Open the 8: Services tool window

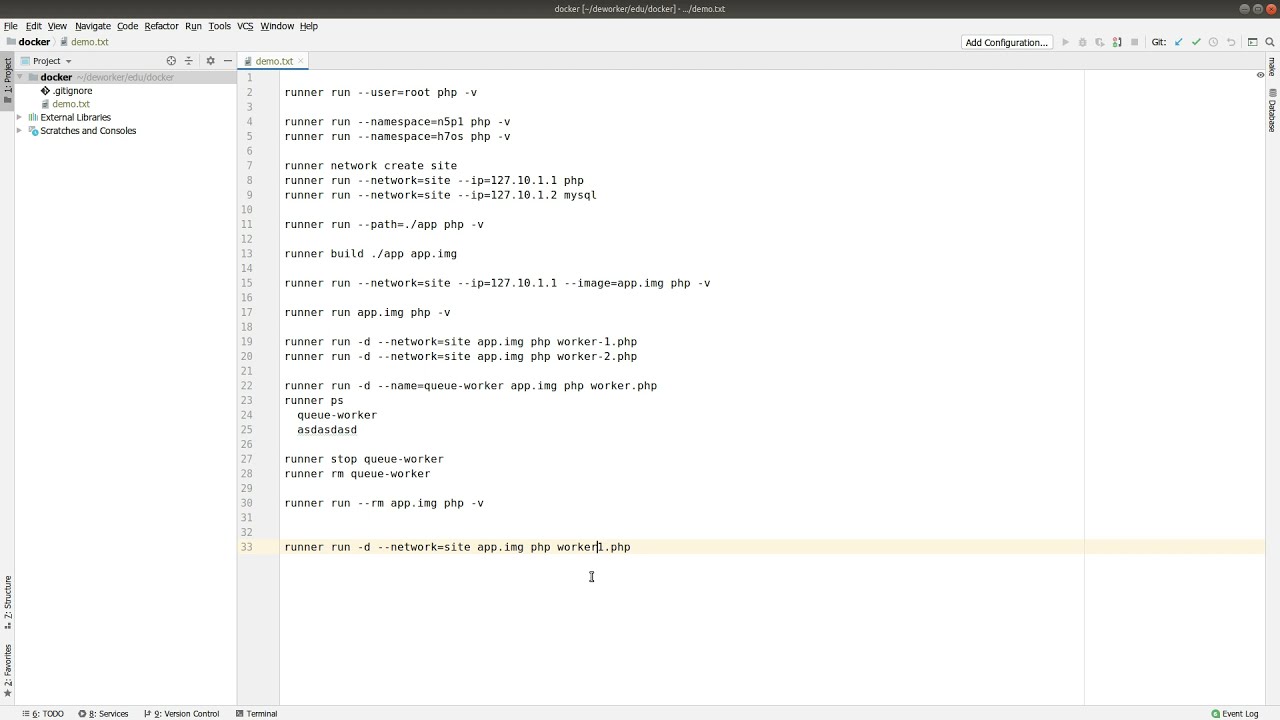[103, 714]
